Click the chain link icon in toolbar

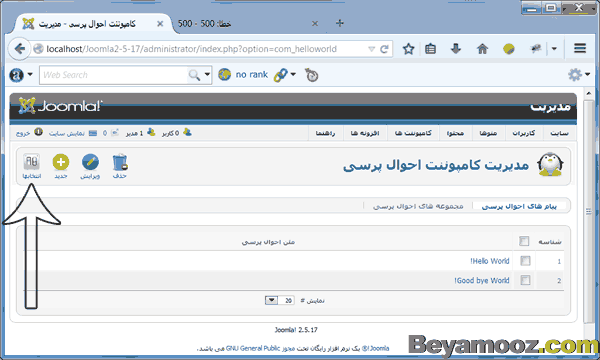pyautogui.click(x=280, y=75)
